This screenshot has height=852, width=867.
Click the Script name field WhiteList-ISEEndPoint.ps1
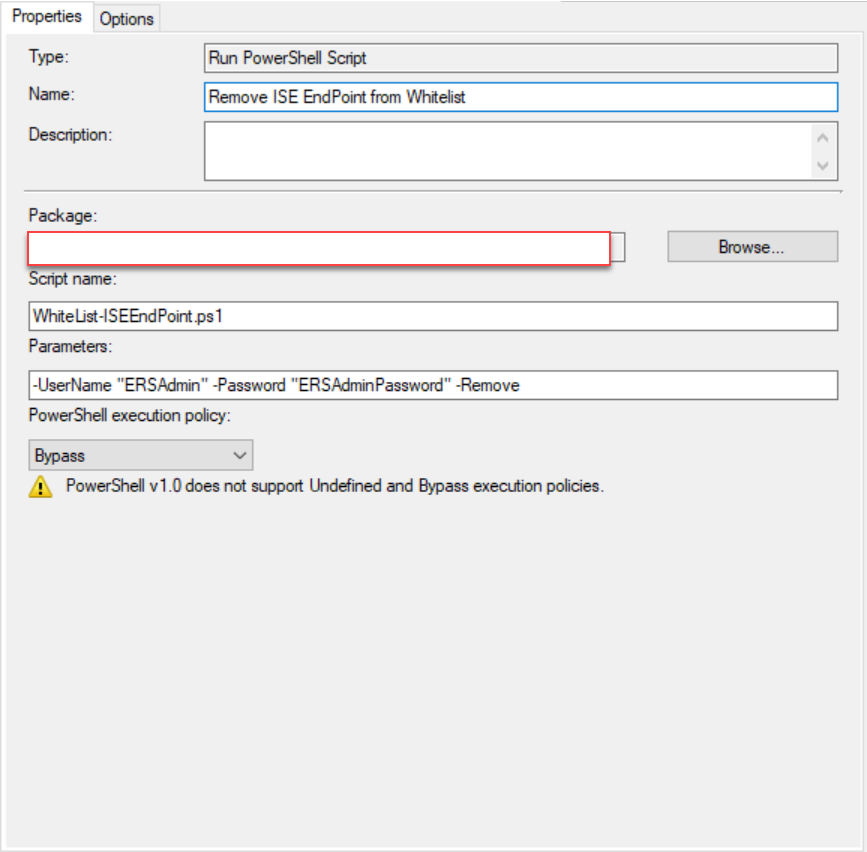(433, 316)
